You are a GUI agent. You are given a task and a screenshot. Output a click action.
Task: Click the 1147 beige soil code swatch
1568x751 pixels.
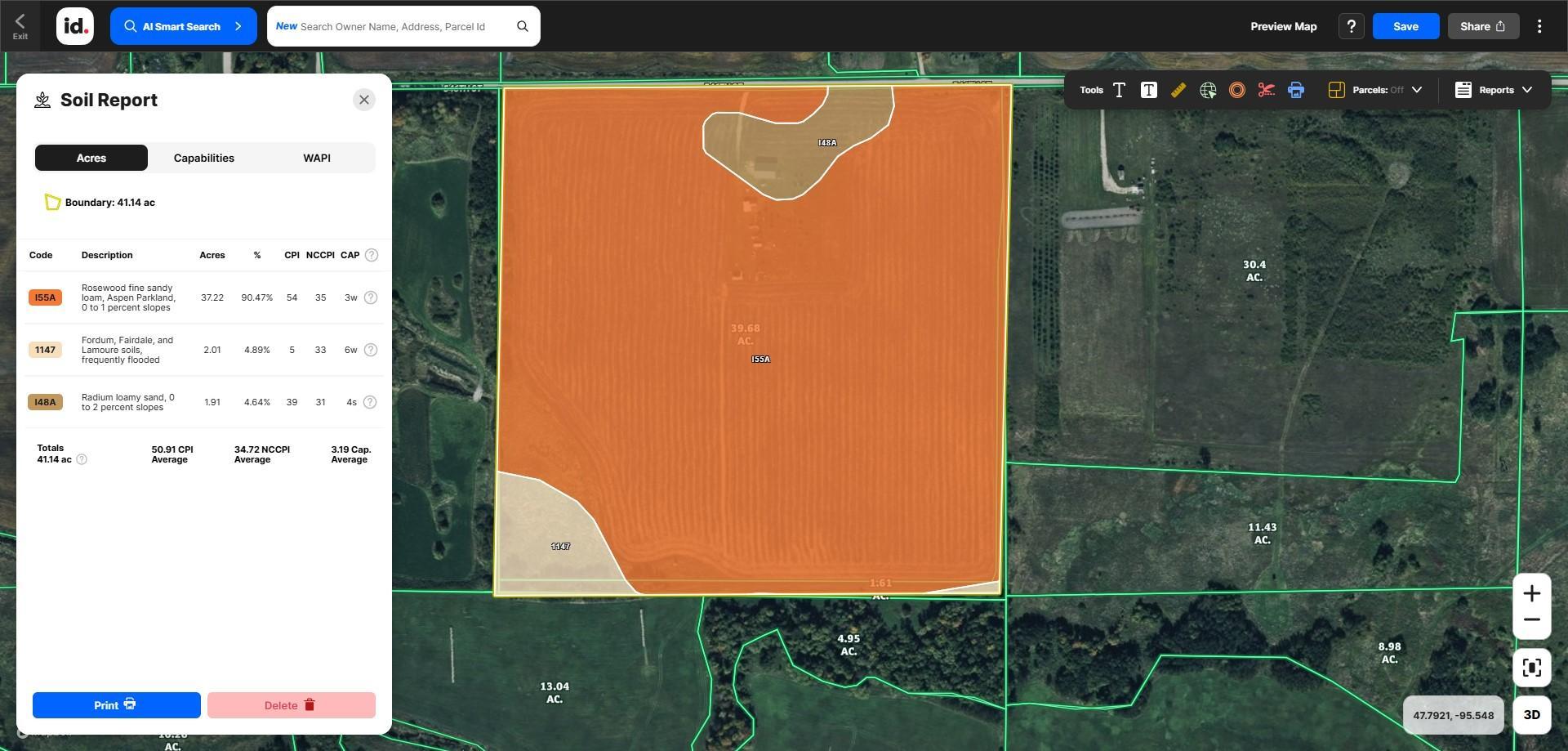[x=45, y=350]
